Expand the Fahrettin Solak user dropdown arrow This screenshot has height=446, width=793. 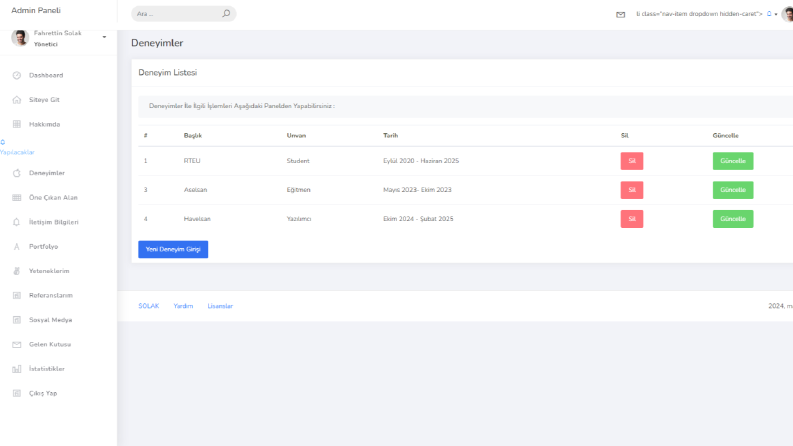point(104,37)
